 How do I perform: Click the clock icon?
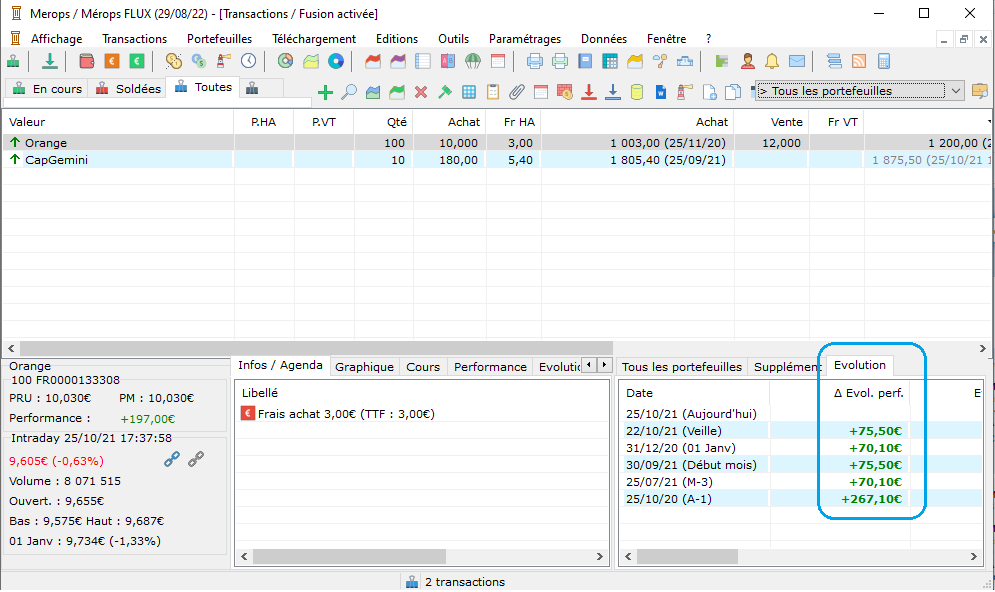248,61
